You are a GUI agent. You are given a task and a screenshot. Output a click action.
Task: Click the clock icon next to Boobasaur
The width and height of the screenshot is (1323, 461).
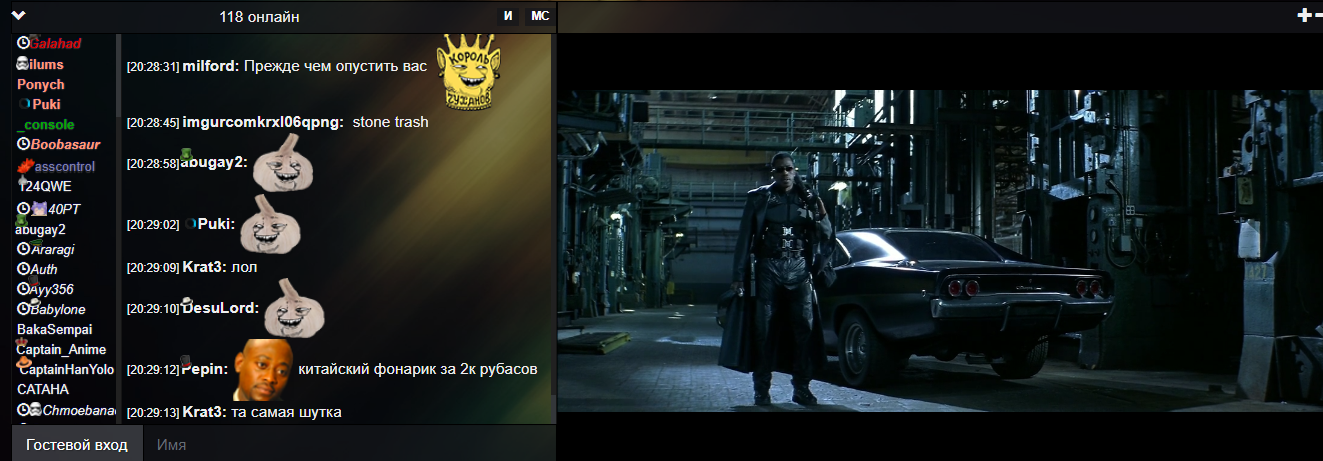pos(23,144)
